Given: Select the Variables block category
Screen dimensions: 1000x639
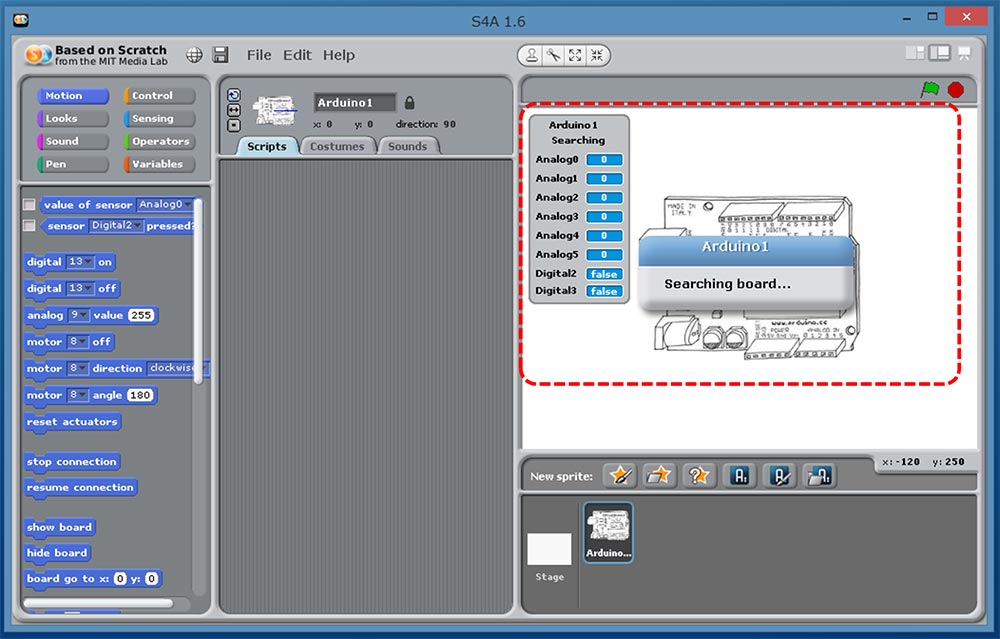Looking at the screenshot, I should (x=159, y=165).
